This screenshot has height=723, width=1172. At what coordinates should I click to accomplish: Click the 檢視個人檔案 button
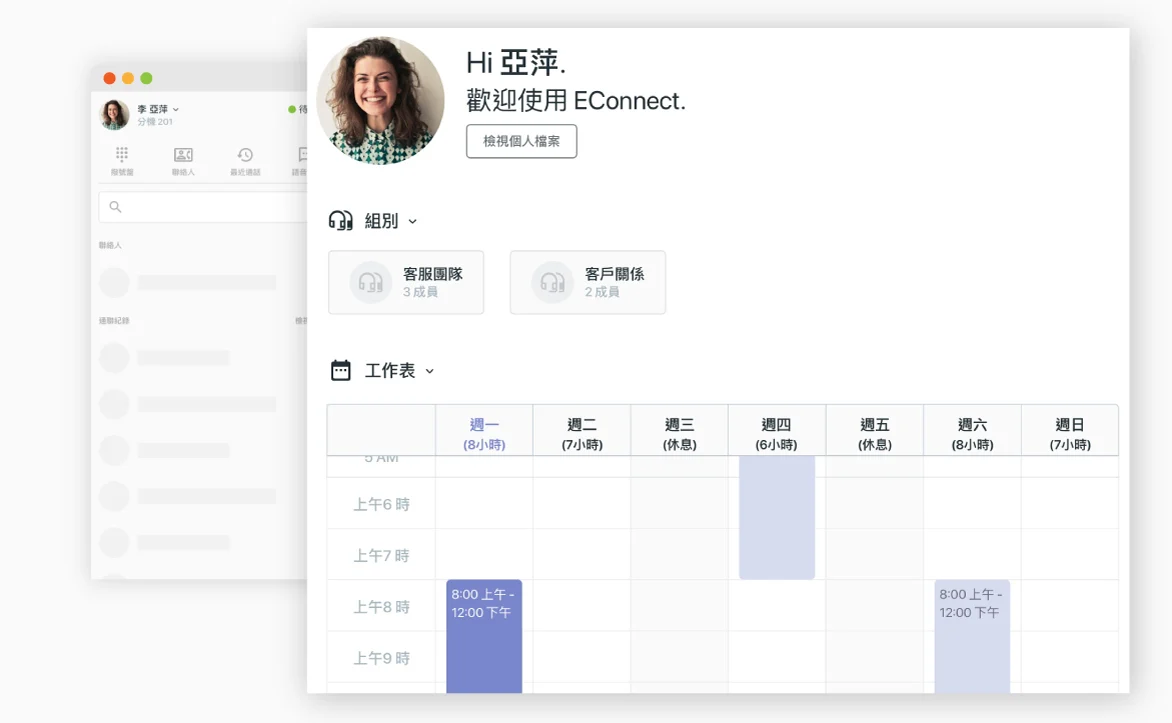click(521, 141)
